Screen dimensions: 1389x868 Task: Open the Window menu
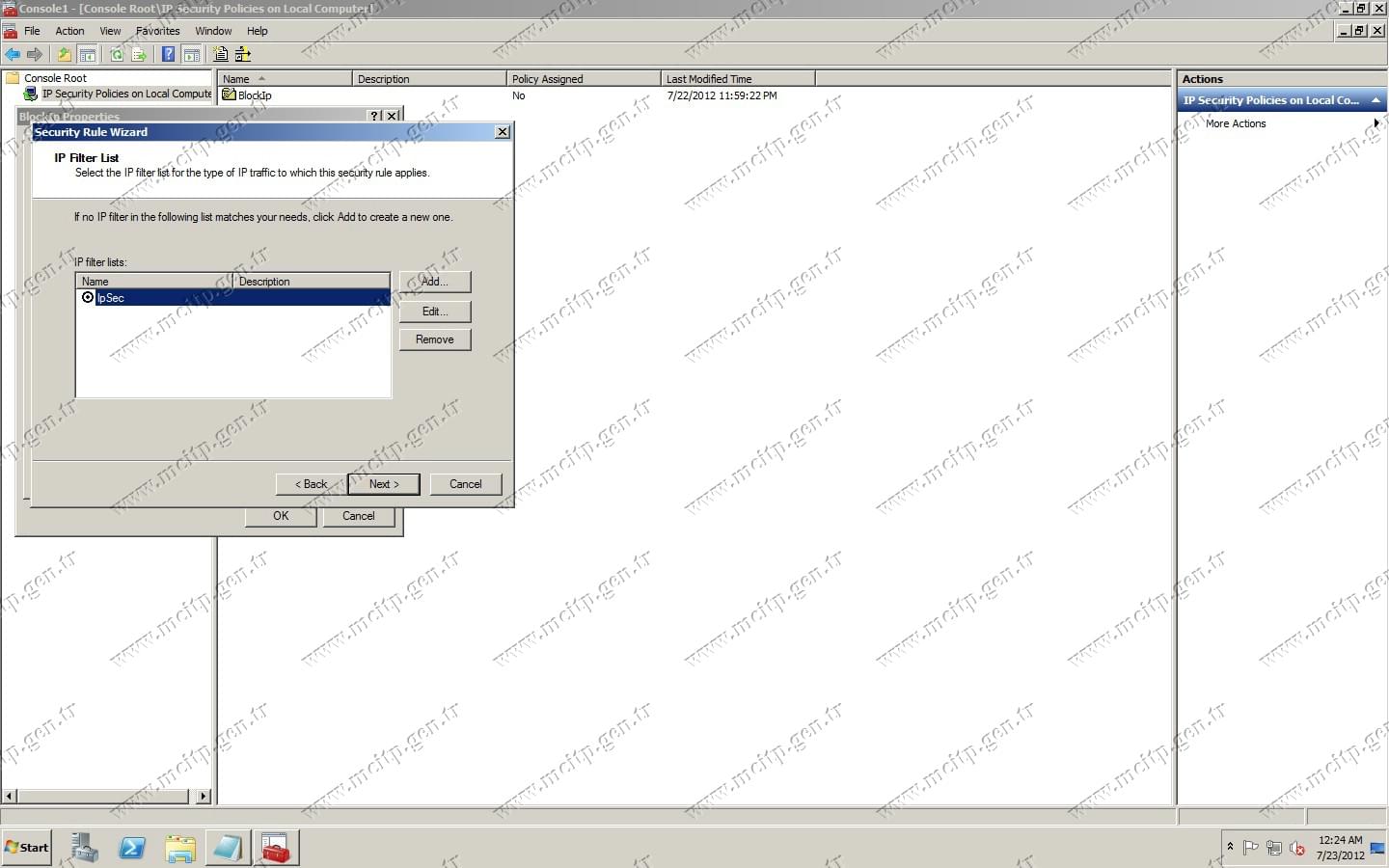[x=213, y=31]
